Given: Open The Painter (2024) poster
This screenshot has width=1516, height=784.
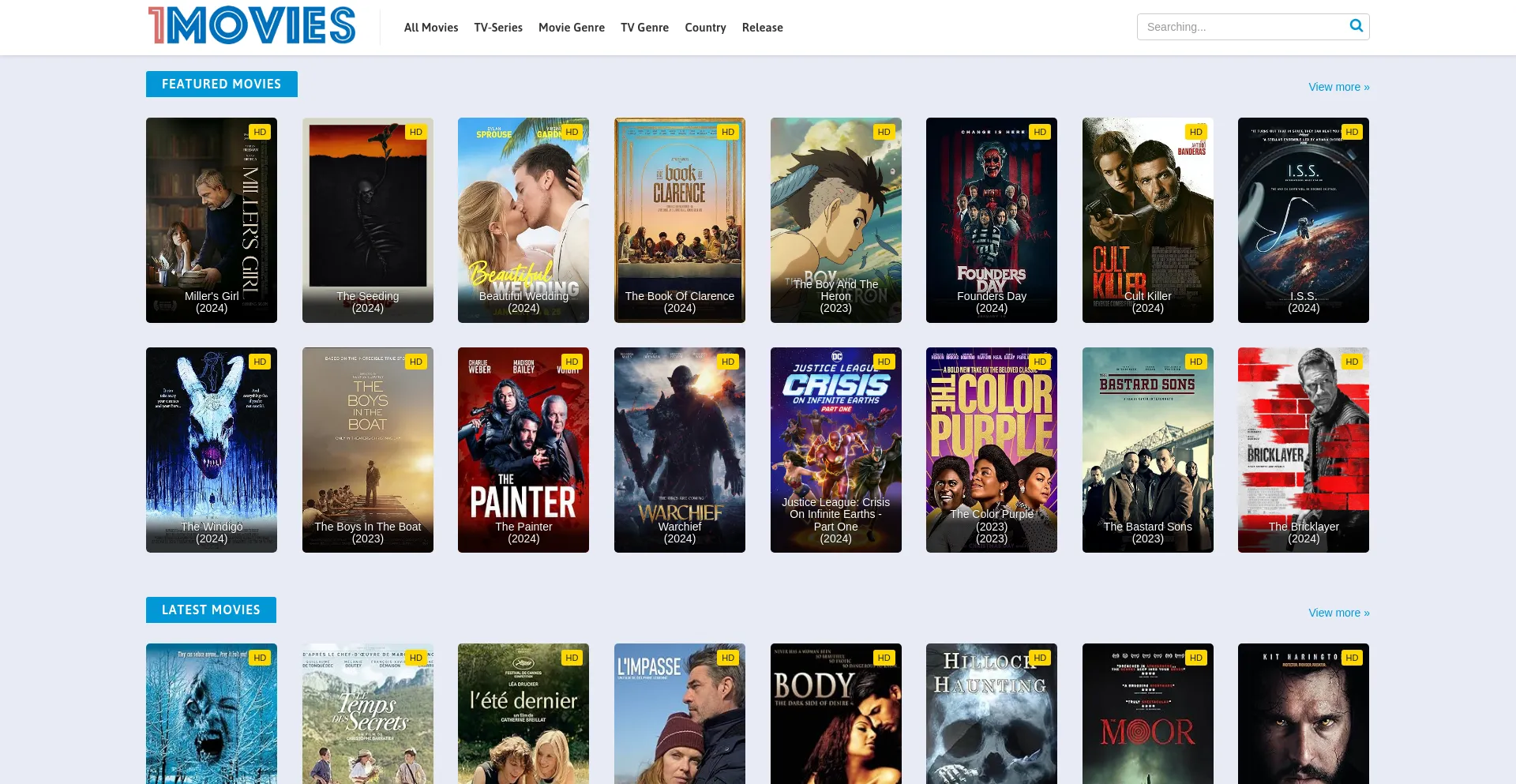Looking at the screenshot, I should pos(523,450).
